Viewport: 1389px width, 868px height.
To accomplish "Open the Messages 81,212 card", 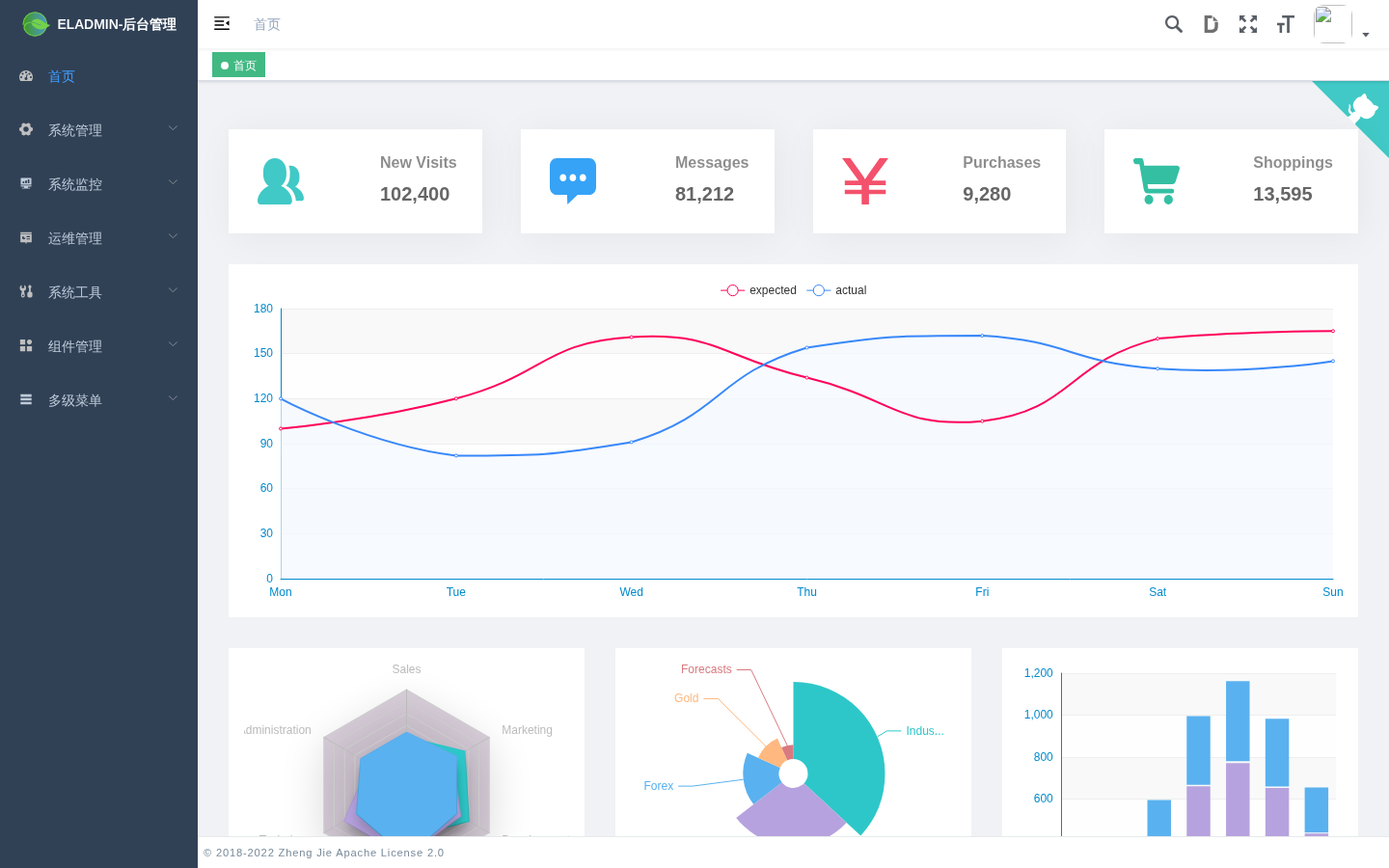I will coord(647,181).
